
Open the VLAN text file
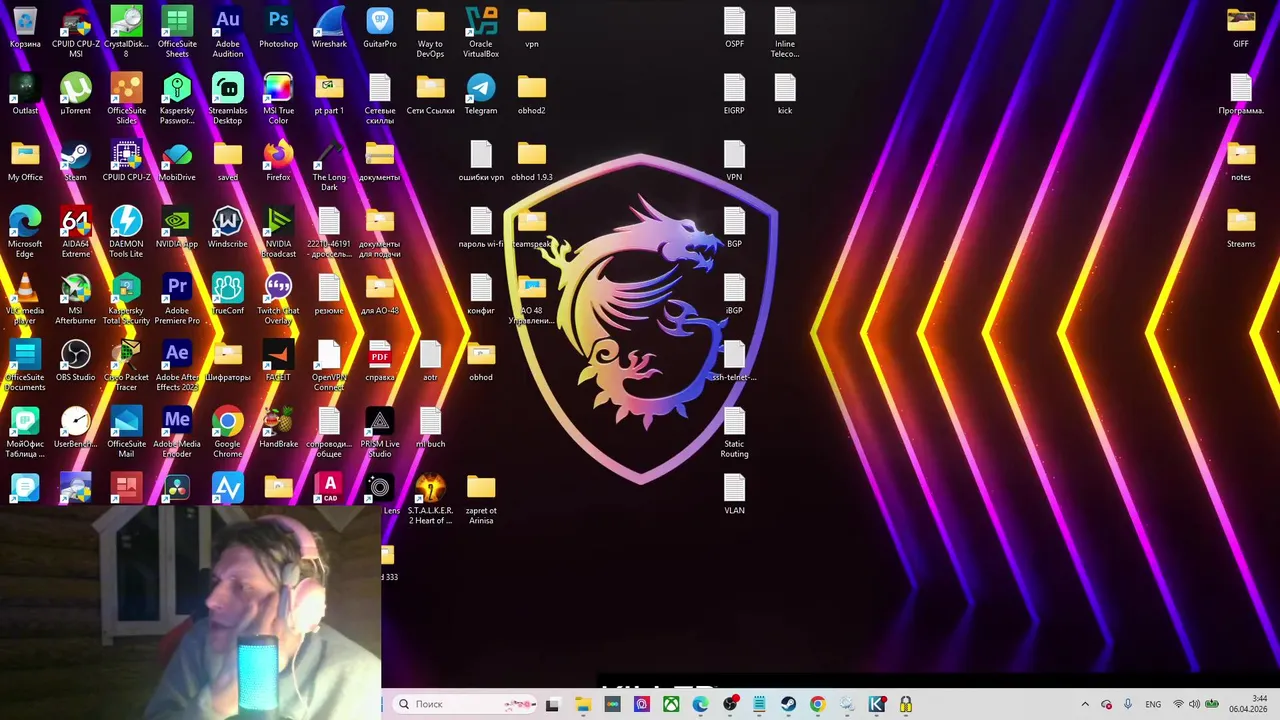(734, 495)
